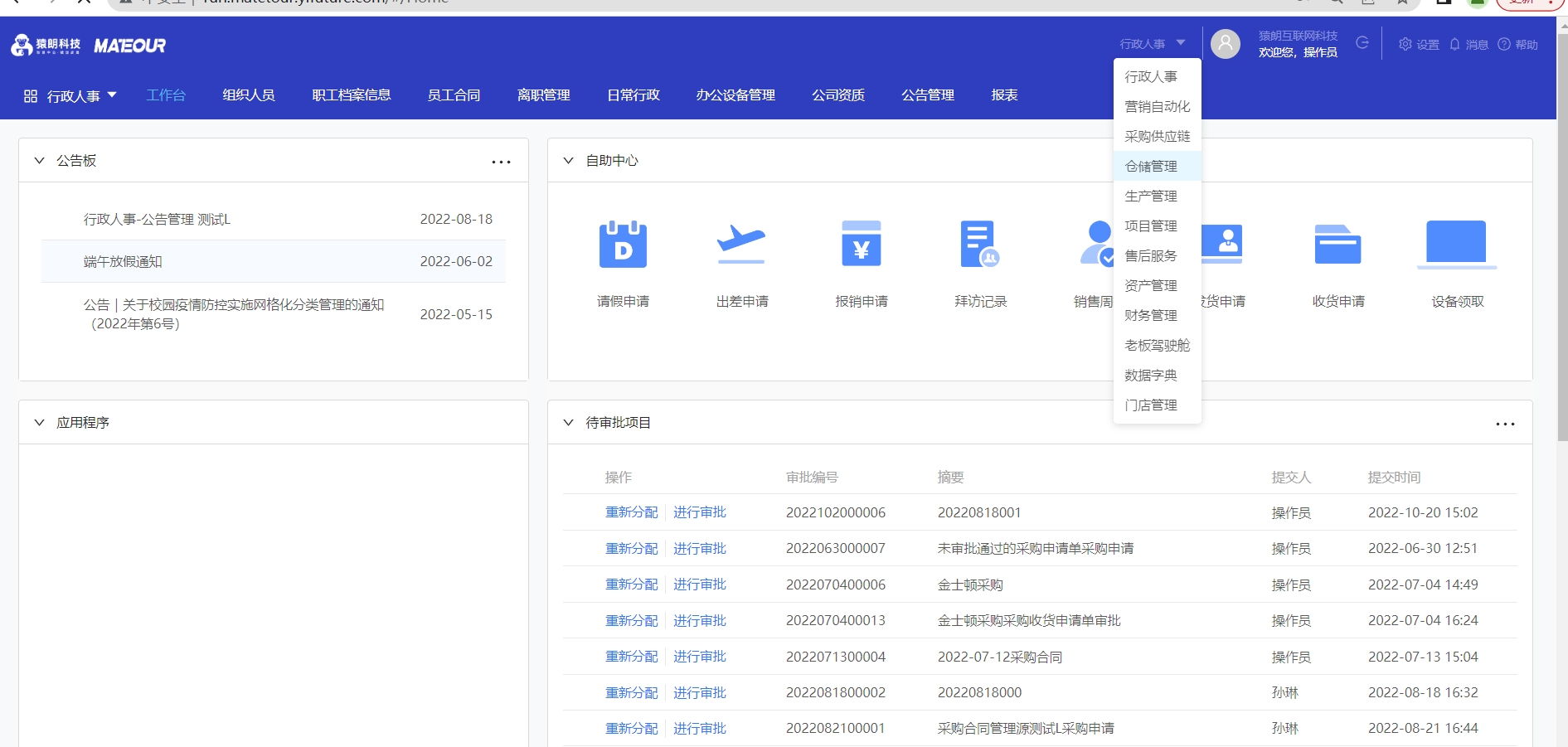Select 老板驾驶舱 in dropdown list
Screen dimensions: 1568x747
point(1157,345)
